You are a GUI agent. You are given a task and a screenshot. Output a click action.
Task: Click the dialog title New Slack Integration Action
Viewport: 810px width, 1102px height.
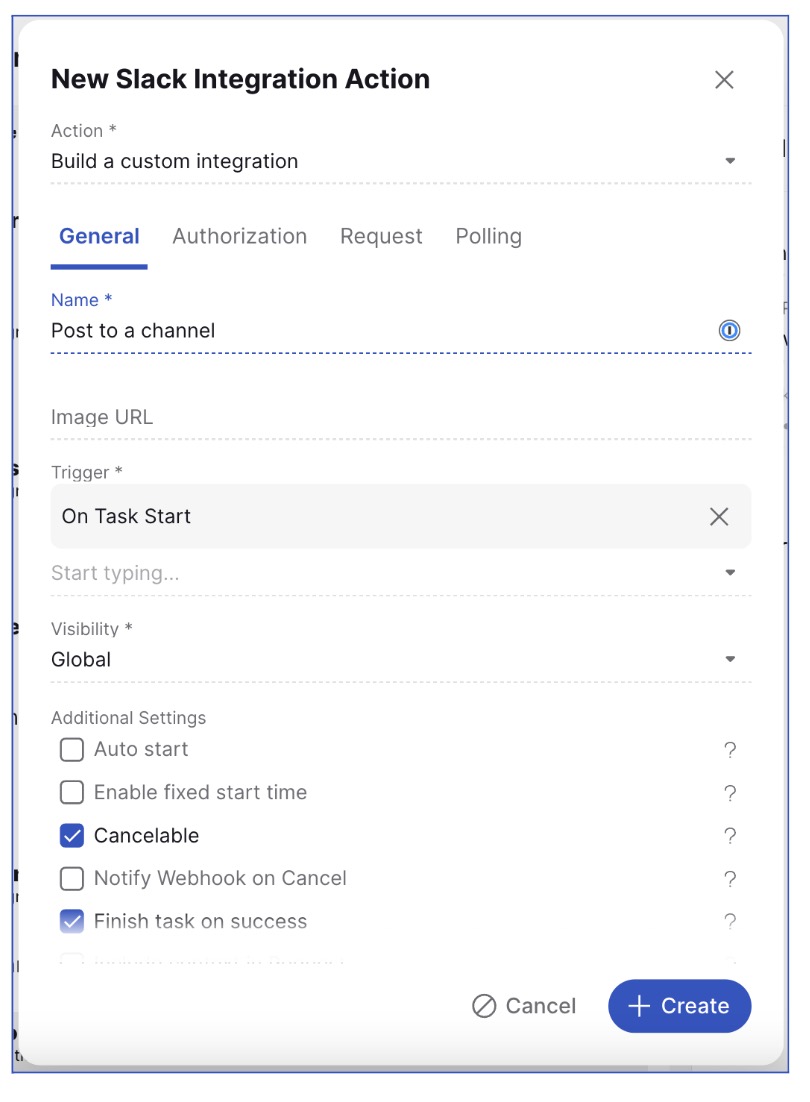pyautogui.click(x=240, y=79)
